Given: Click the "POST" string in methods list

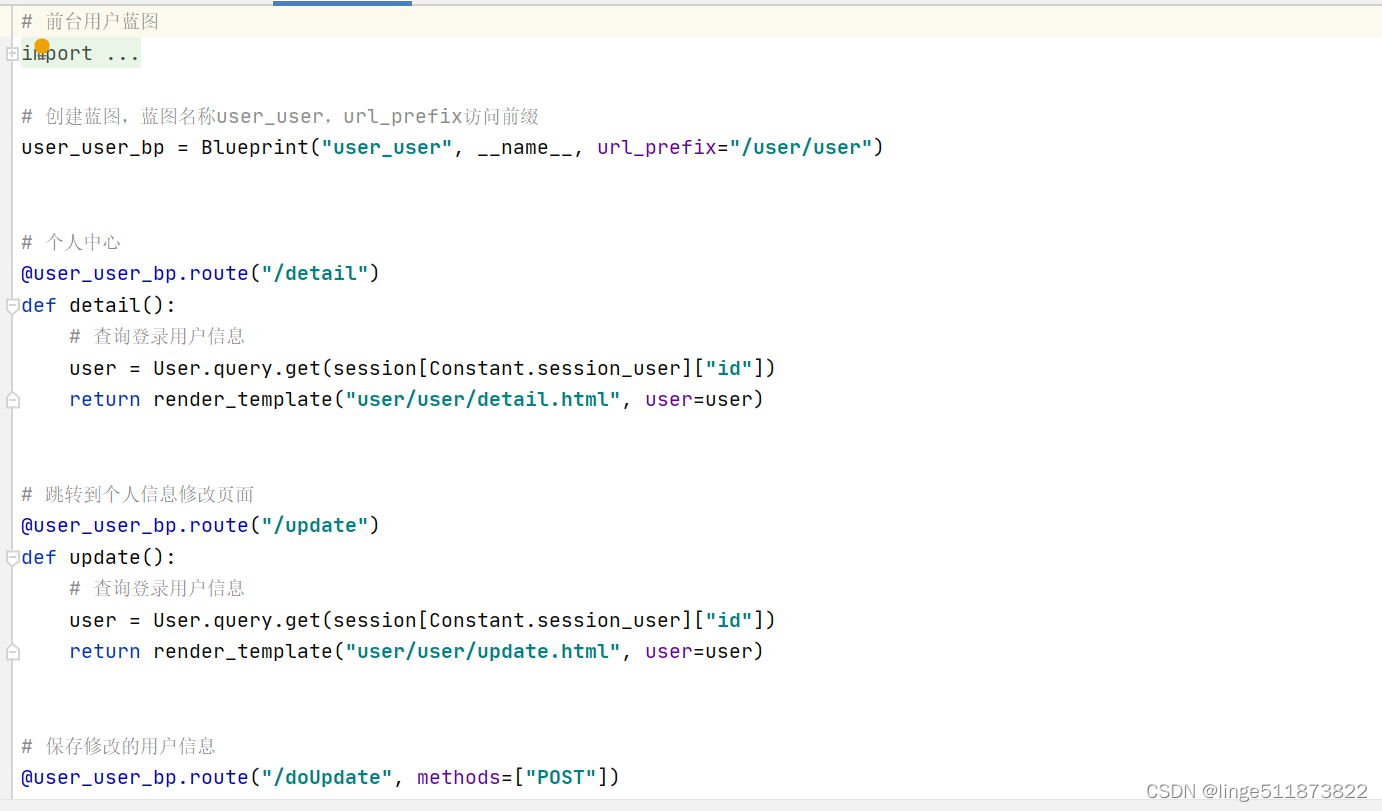Looking at the screenshot, I should point(561,778).
